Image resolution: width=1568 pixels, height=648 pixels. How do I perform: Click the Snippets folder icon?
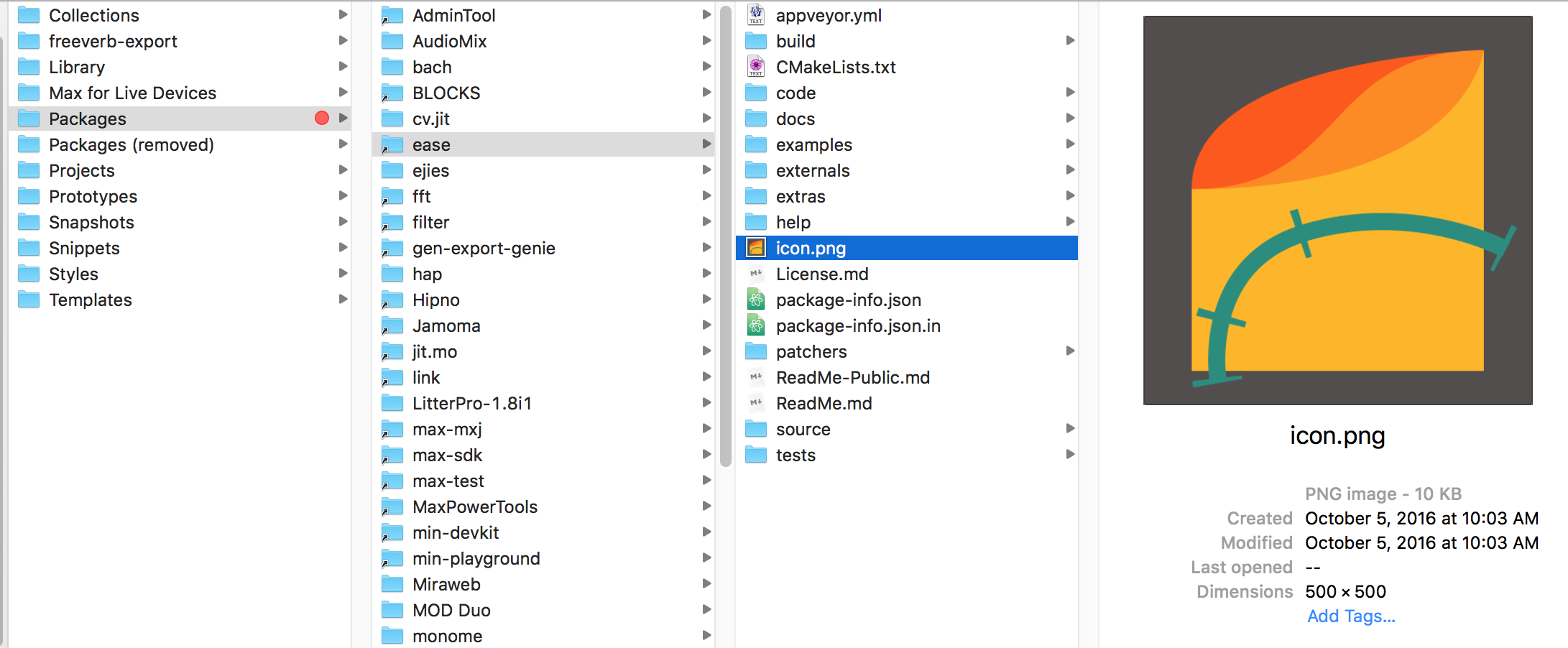[x=29, y=247]
